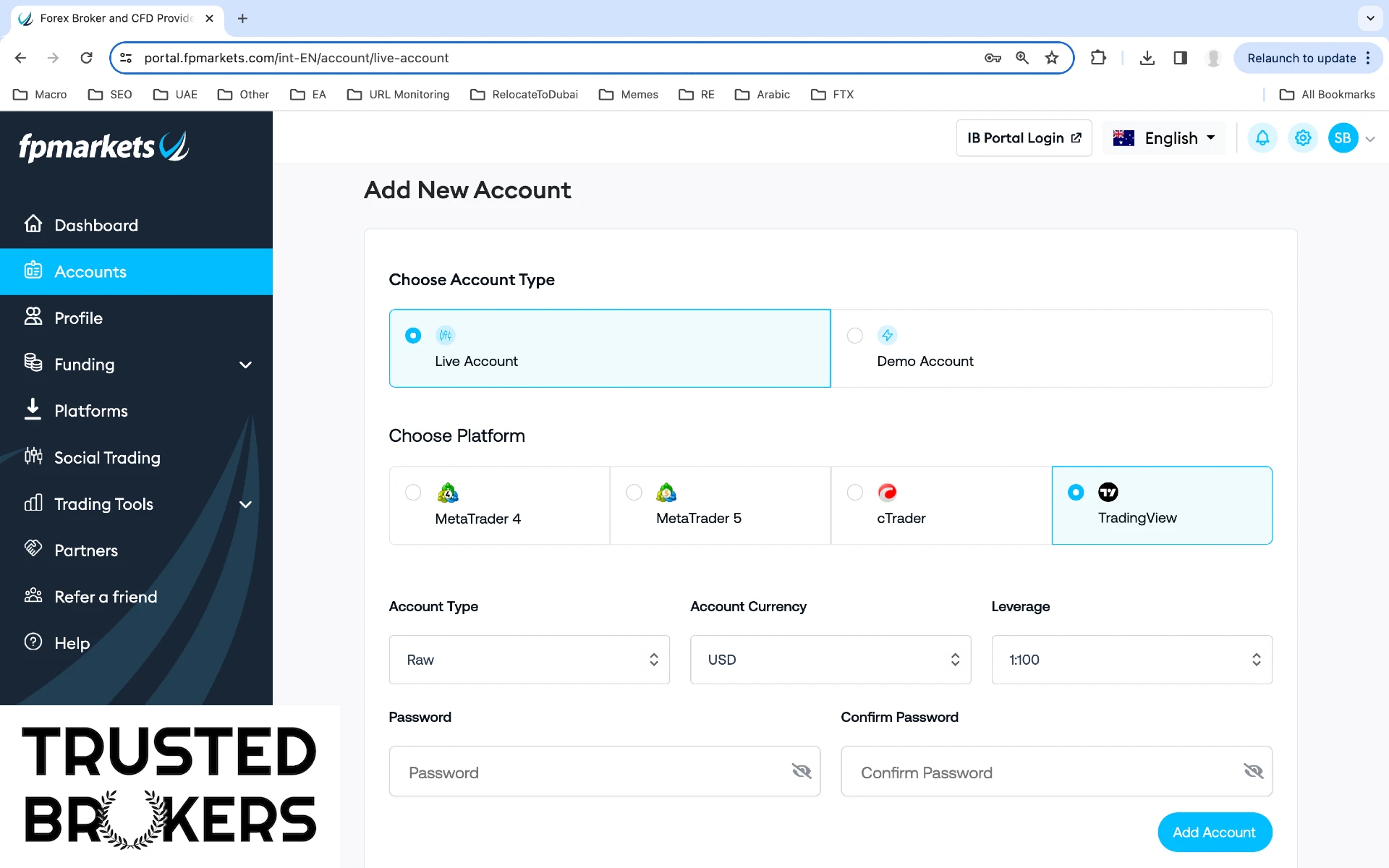The width and height of the screenshot is (1389, 868).
Task: Select the Live Account radio button
Action: (413, 336)
